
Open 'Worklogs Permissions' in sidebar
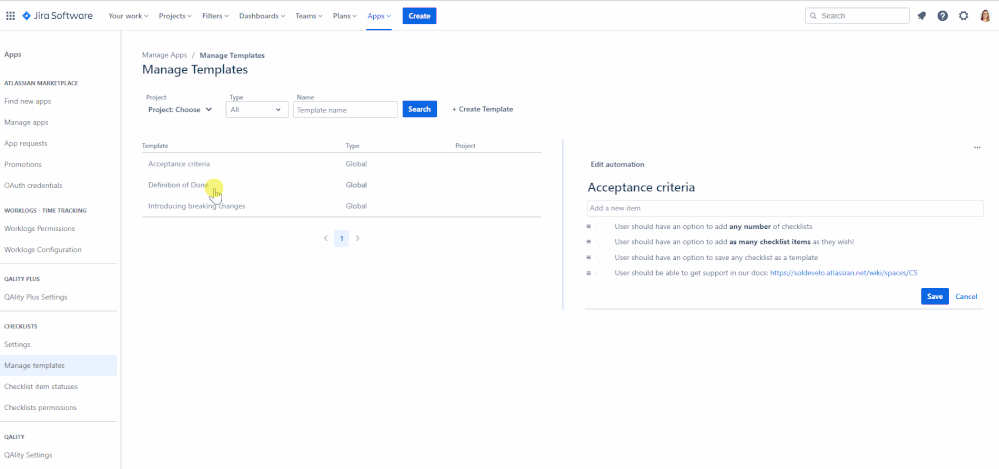coord(40,228)
